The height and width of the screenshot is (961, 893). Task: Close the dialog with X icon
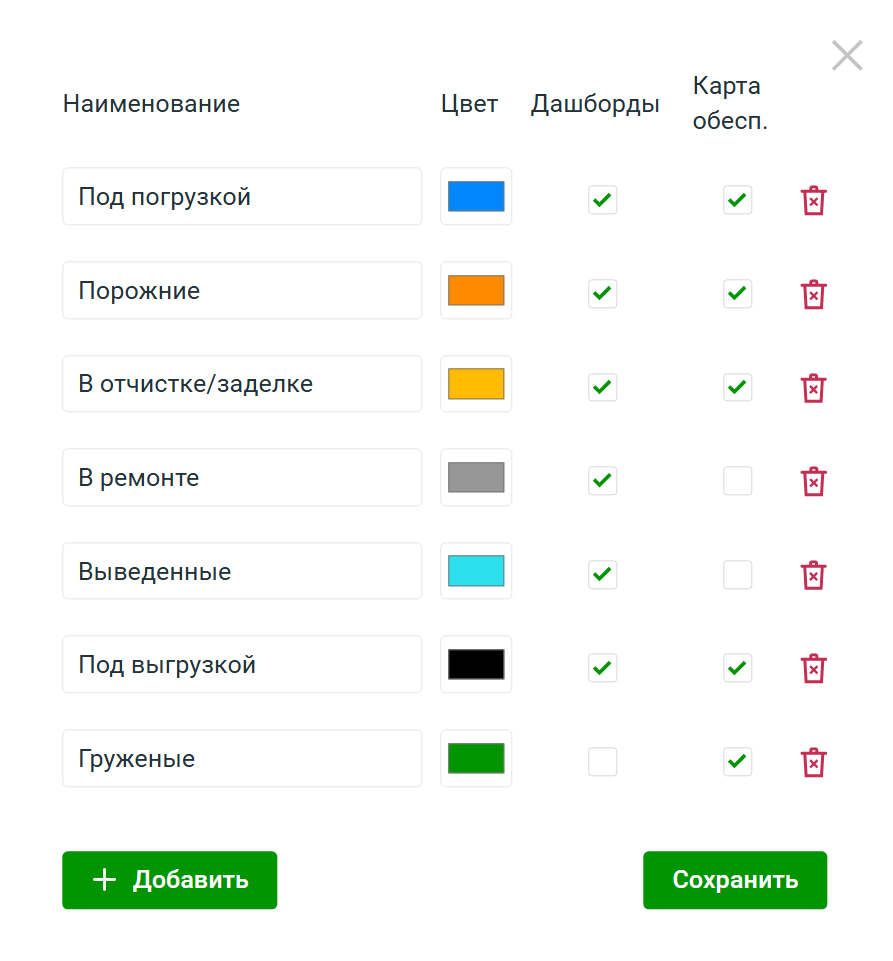tap(847, 56)
